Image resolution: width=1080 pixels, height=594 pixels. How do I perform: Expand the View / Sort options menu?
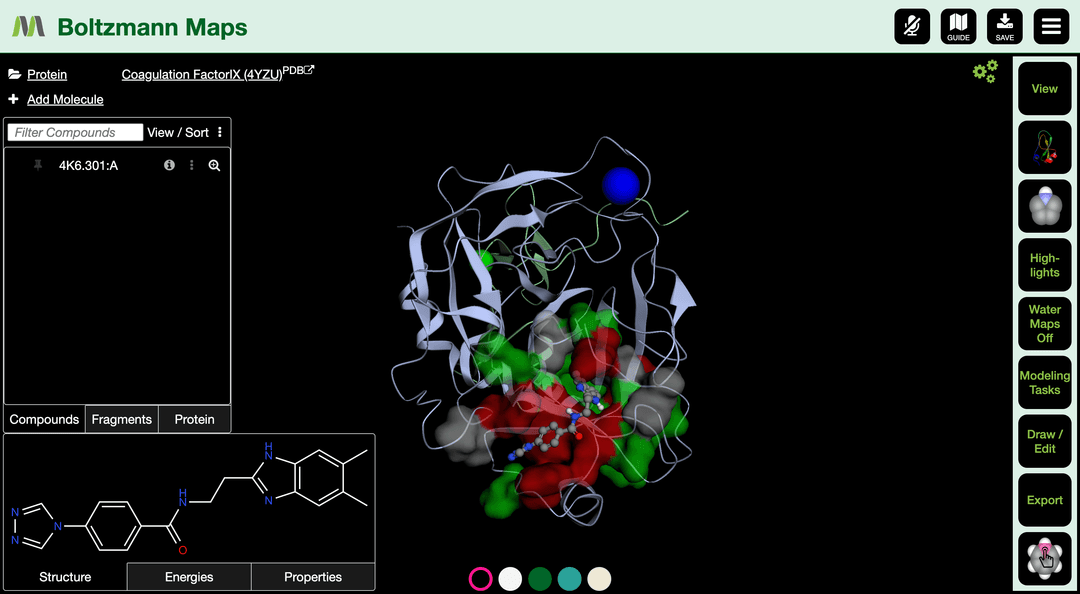click(x=220, y=132)
